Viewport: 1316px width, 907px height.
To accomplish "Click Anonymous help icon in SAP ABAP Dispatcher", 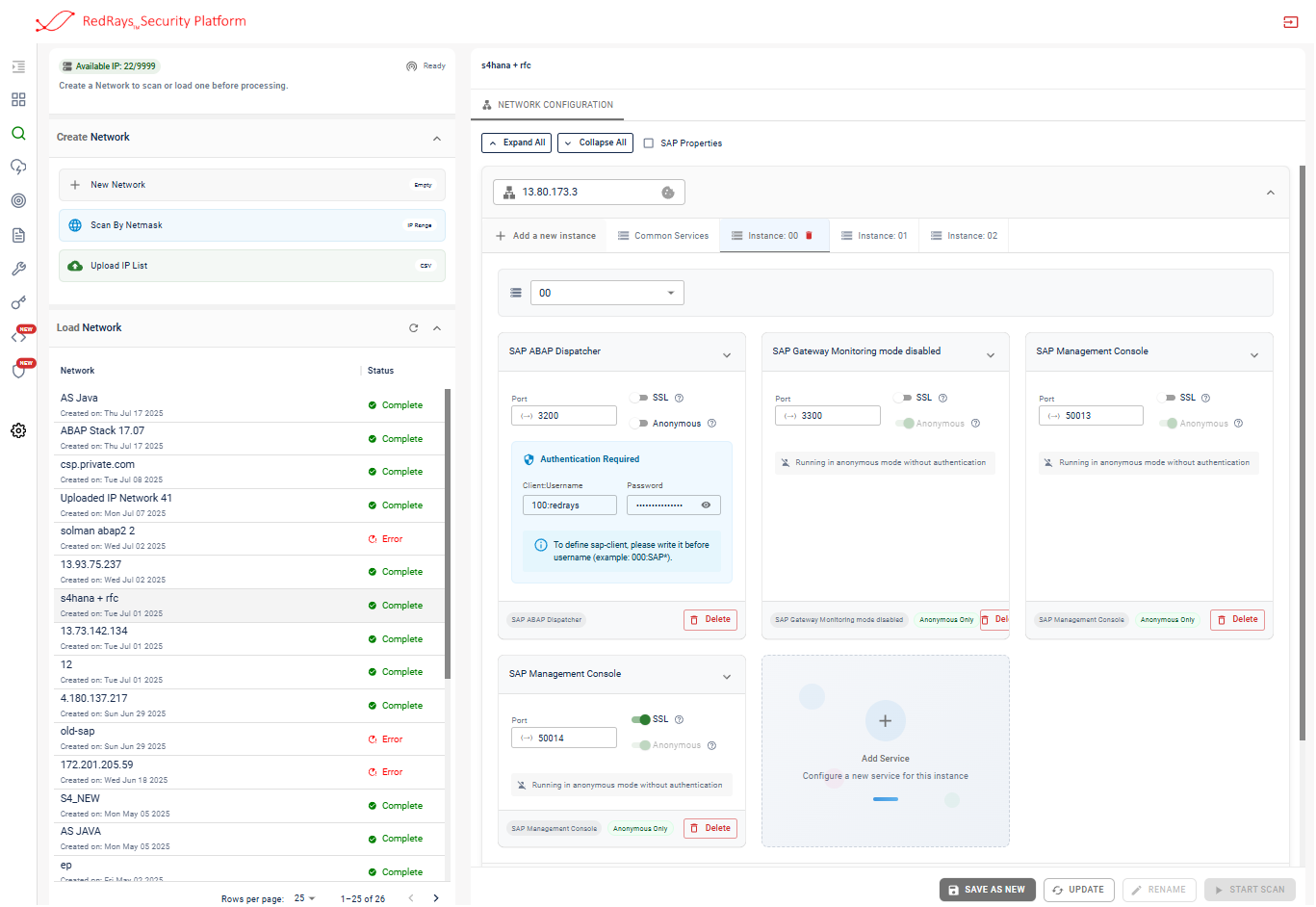I will (x=711, y=424).
